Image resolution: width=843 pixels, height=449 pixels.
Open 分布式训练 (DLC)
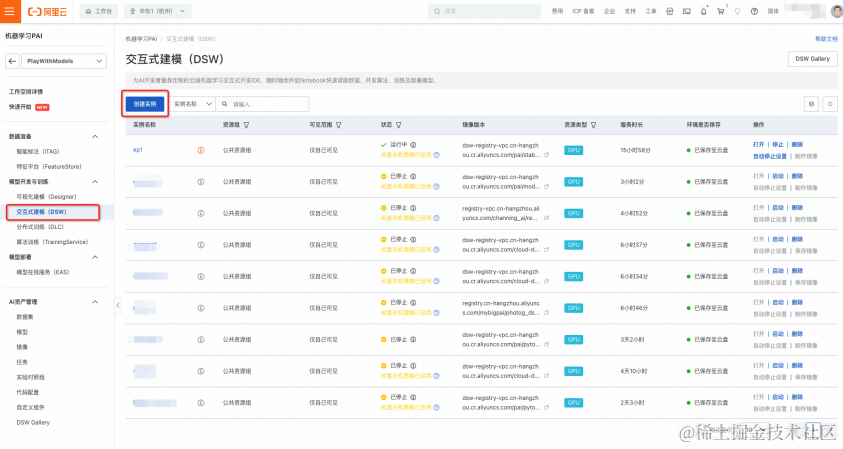(x=40, y=227)
